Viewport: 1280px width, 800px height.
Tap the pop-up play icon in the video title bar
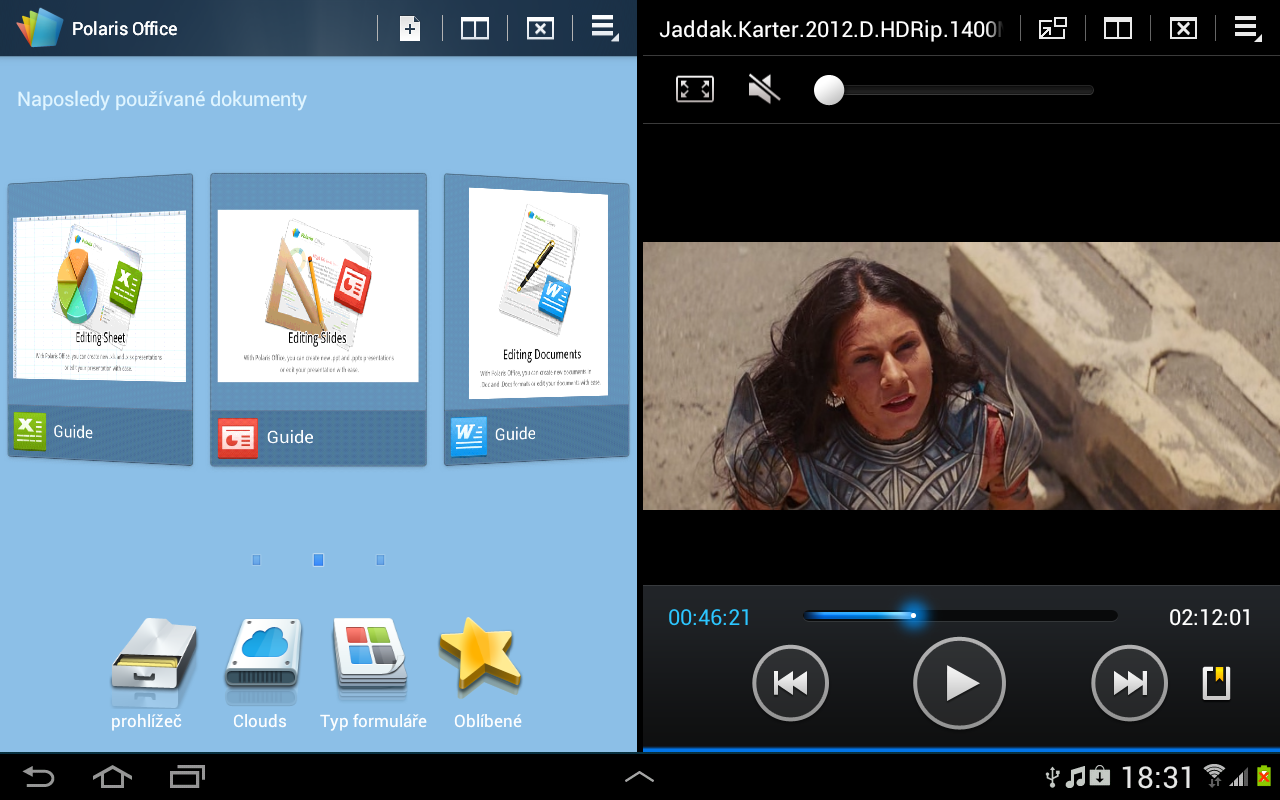pyautogui.click(x=1051, y=27)
